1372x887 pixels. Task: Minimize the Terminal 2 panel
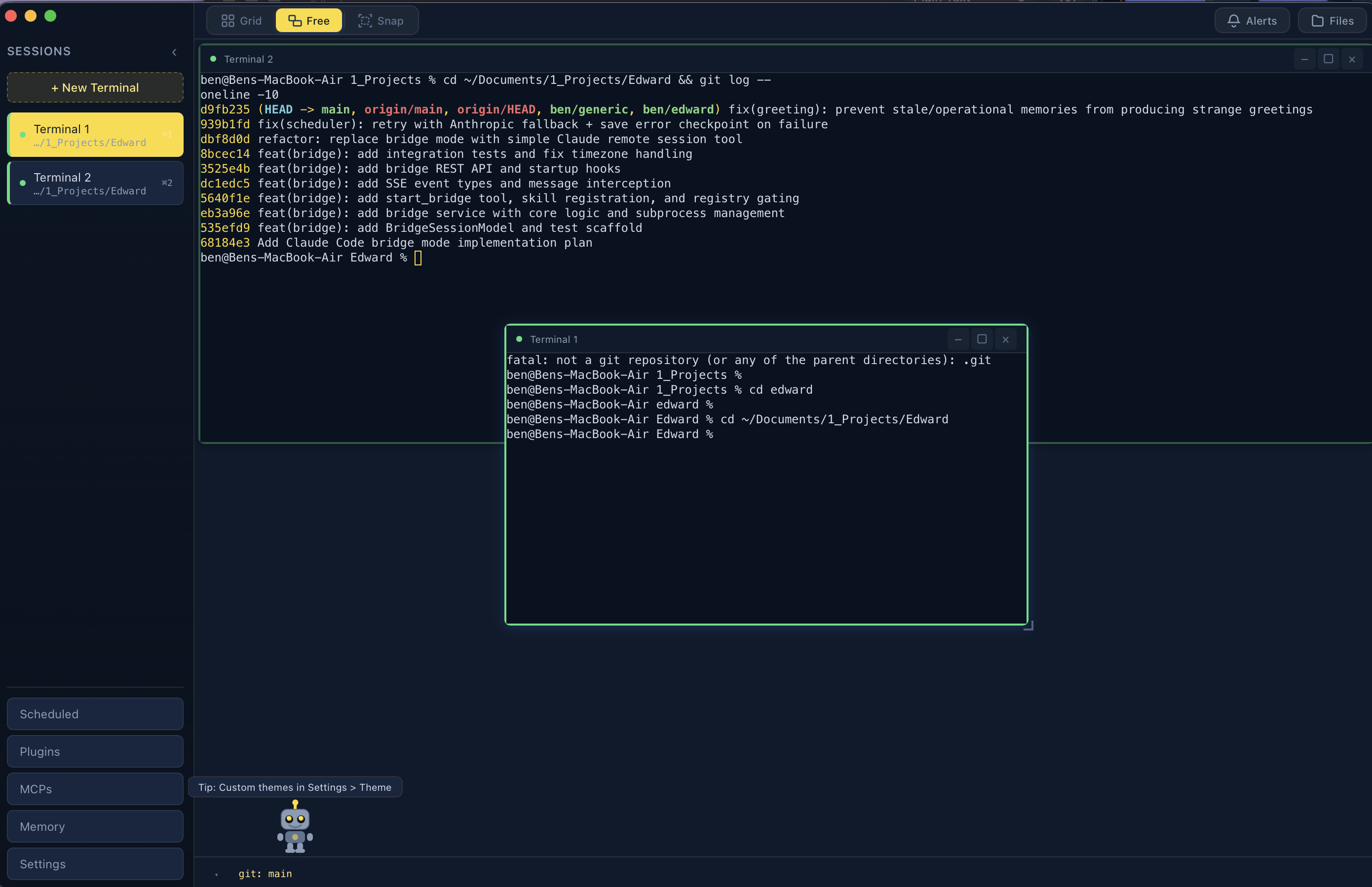click(1304, 59)
